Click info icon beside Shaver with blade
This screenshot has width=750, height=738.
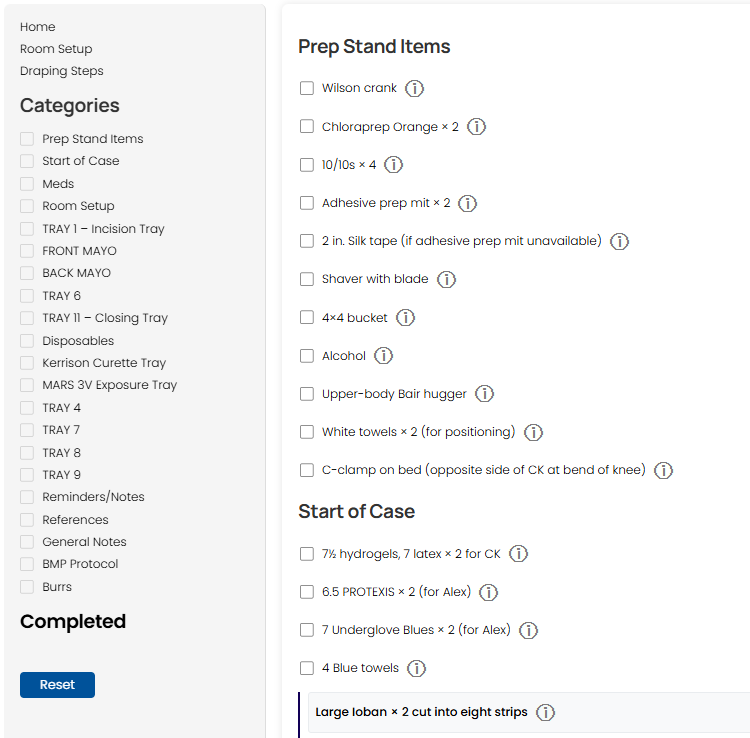(447, 279)
